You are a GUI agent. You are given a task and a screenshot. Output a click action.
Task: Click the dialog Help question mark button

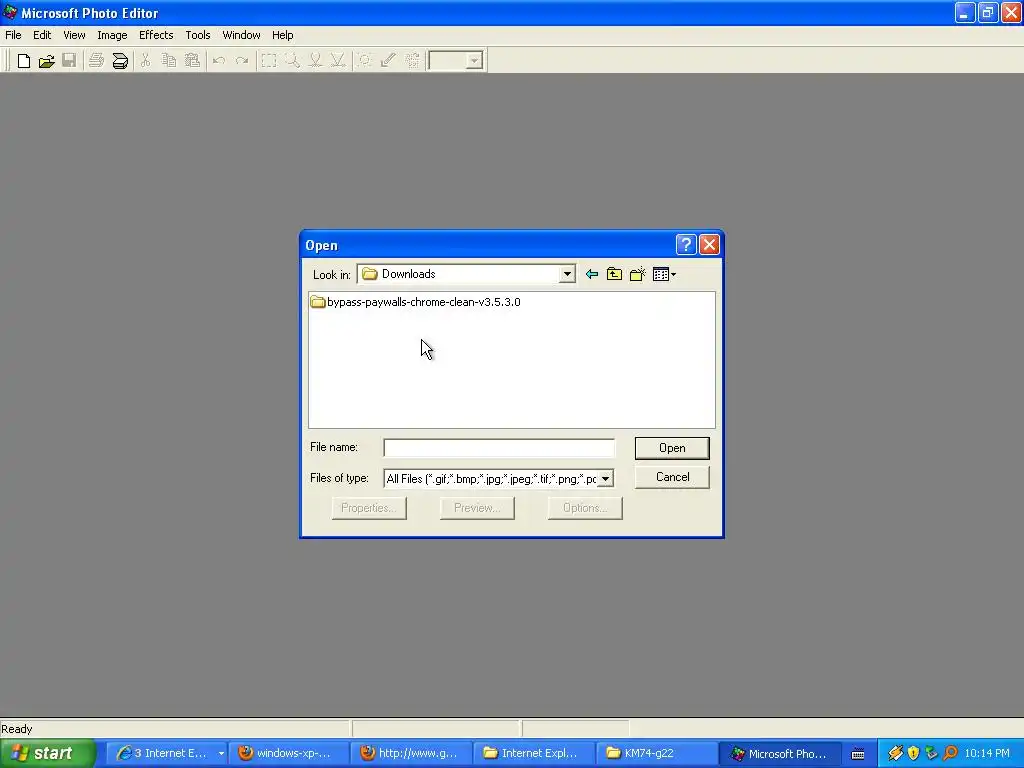pyautogui.click(x=686, y=245)
